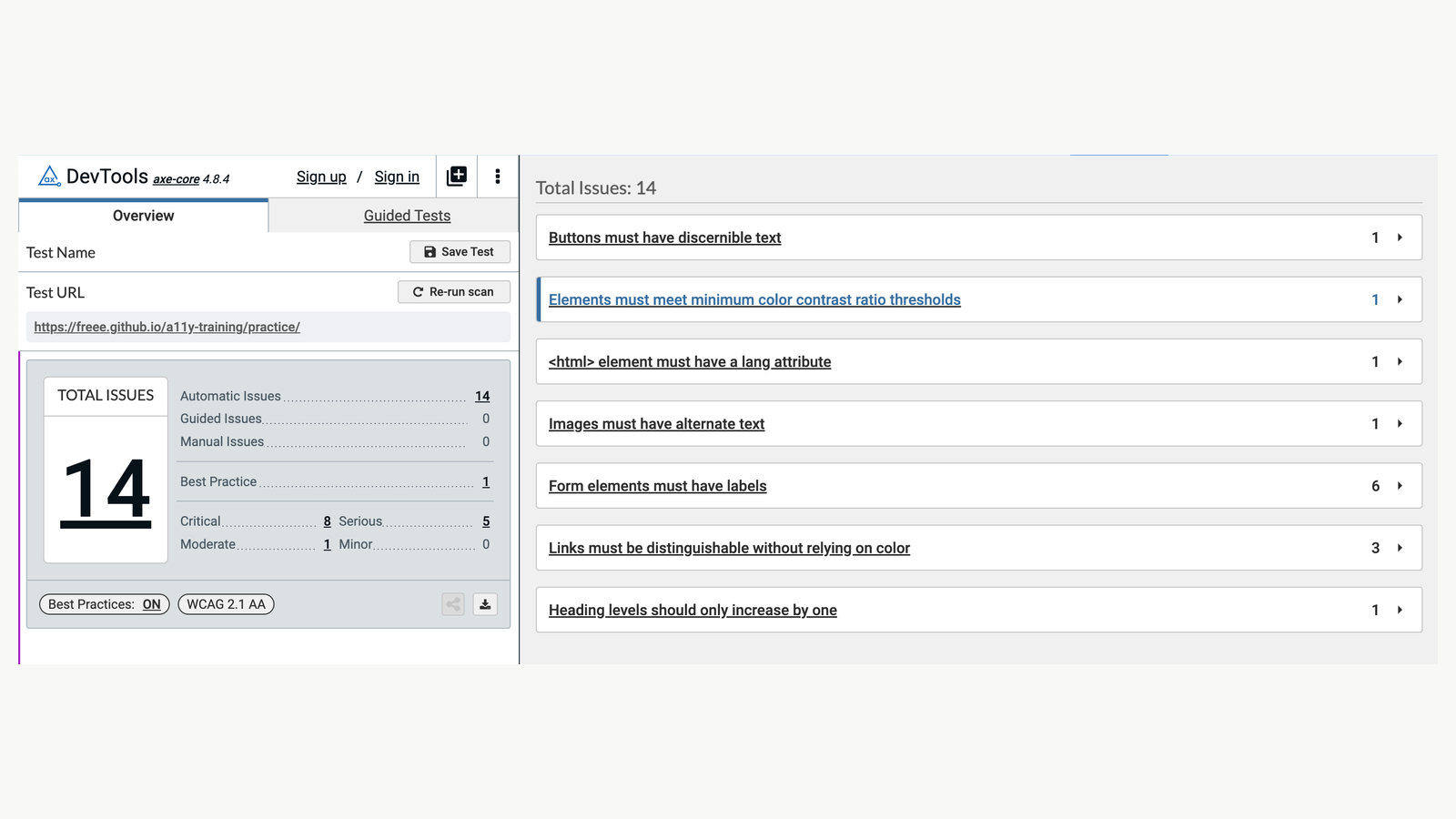The image size is (1456, 819).
Task: Click Best Practice count 1
Action: 486,481
